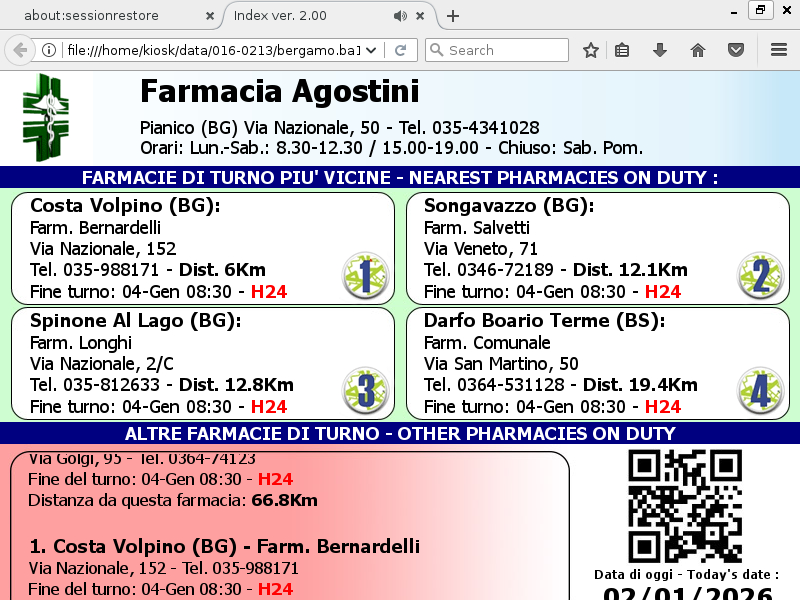Expand the URL history dropdown arrow
Image resolution: width=800 pixels, height=600 pixels.
click(x=372, y=50)
